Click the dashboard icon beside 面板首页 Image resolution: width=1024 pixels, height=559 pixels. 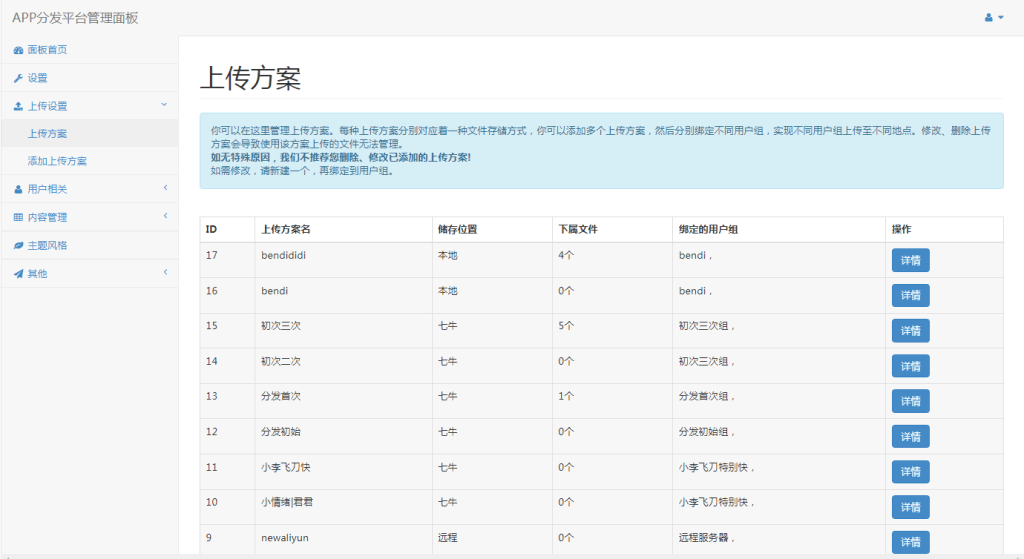point(18,50)
